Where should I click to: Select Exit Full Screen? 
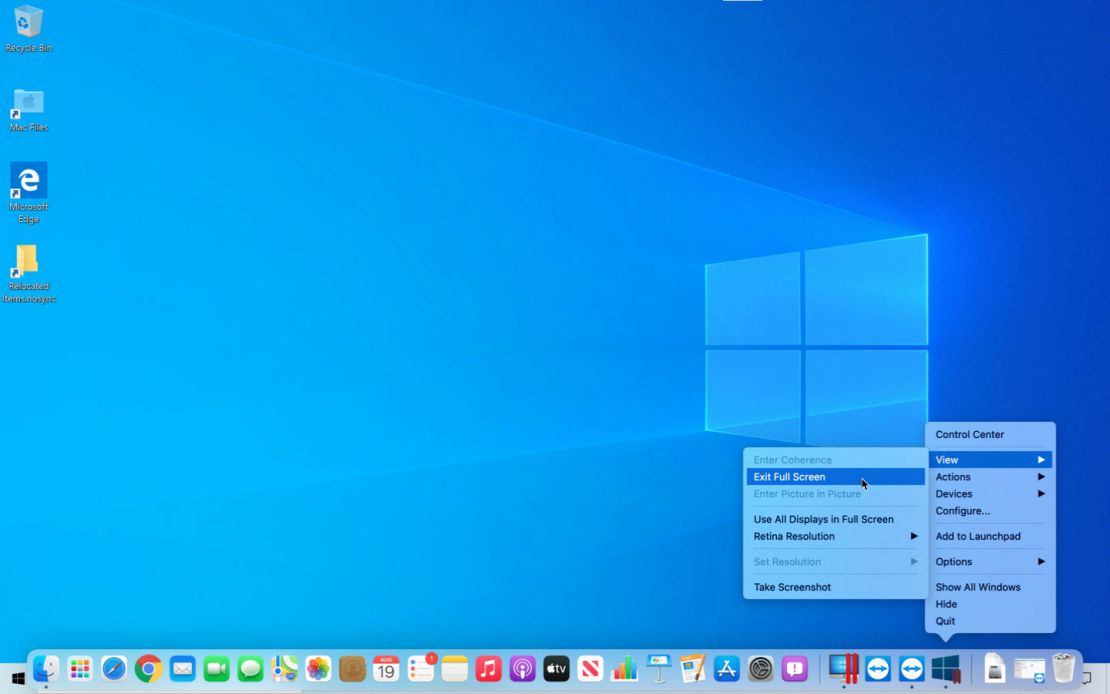click(x=790, y=476)
